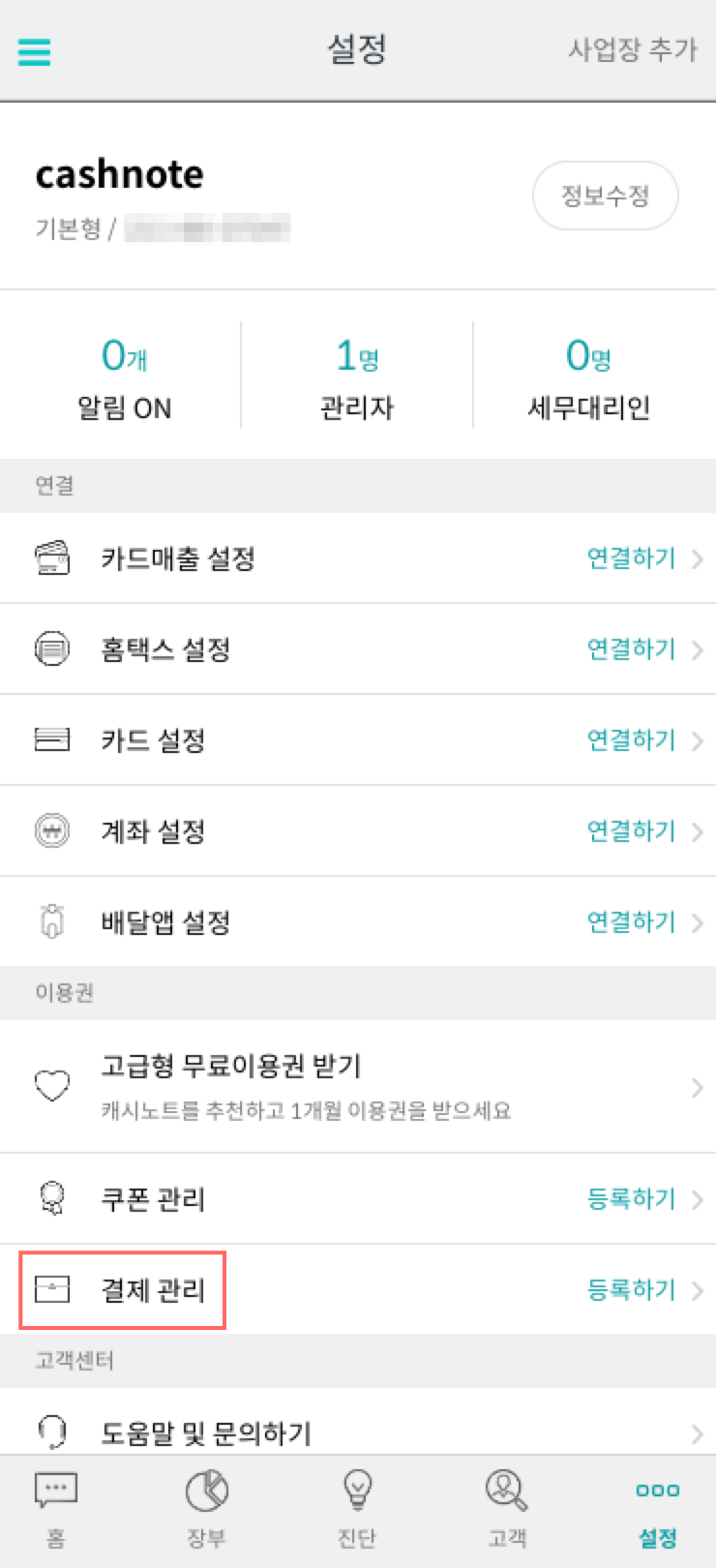This screenshot has height=1568, width=716.
Task: Tap the coupon ribbon icon
Action: (x=52, y=1198)
